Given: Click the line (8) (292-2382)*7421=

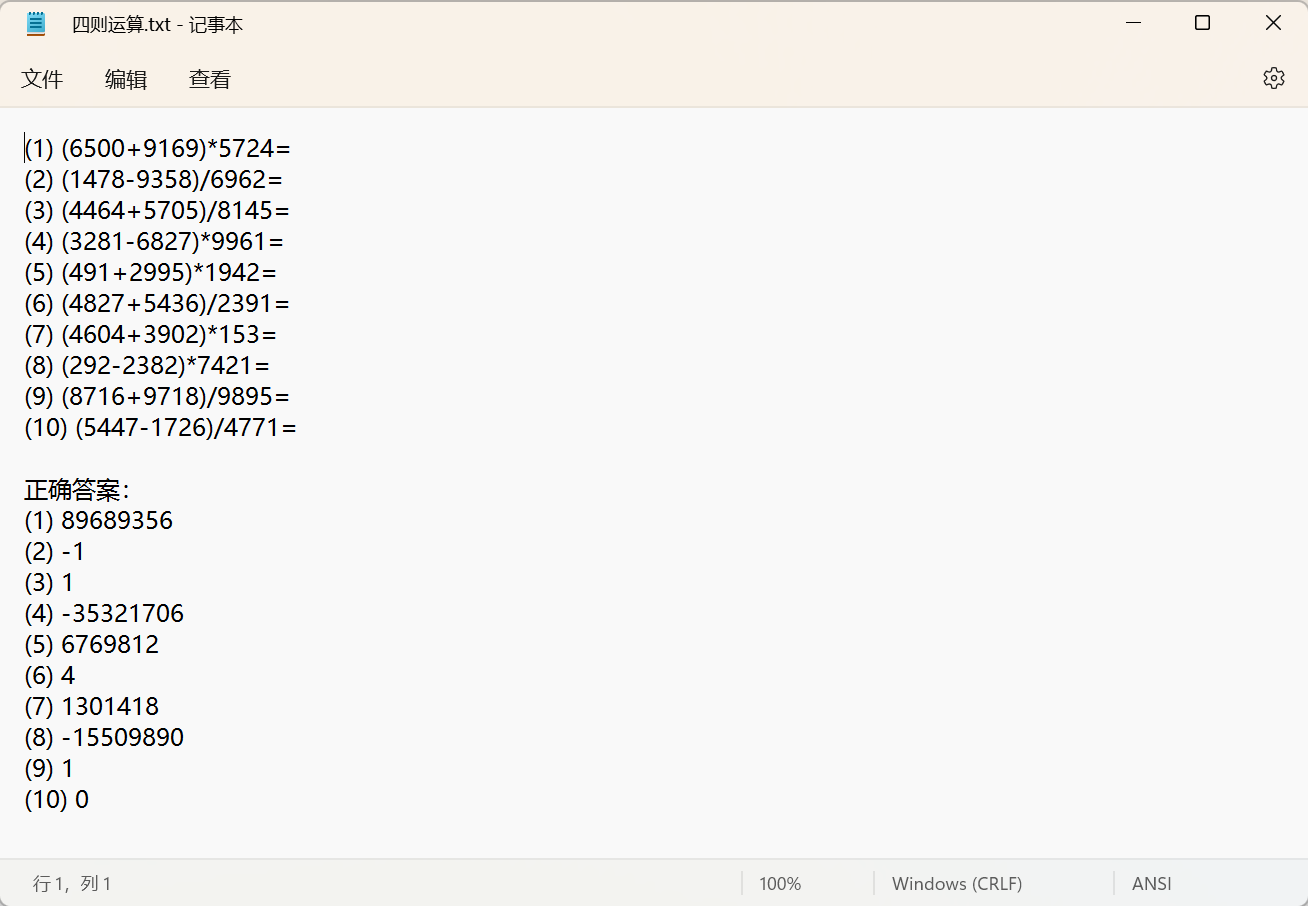Looking at the screenshot, I should pyautogui.click(x=147, y=366).
